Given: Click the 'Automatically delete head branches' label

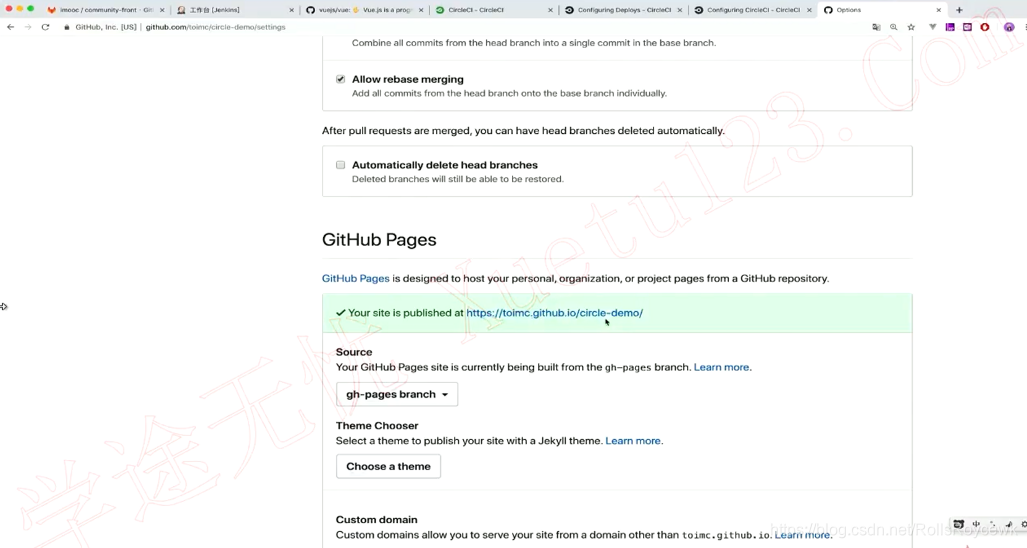Looking at the screenshot, I should pos(445,165).
